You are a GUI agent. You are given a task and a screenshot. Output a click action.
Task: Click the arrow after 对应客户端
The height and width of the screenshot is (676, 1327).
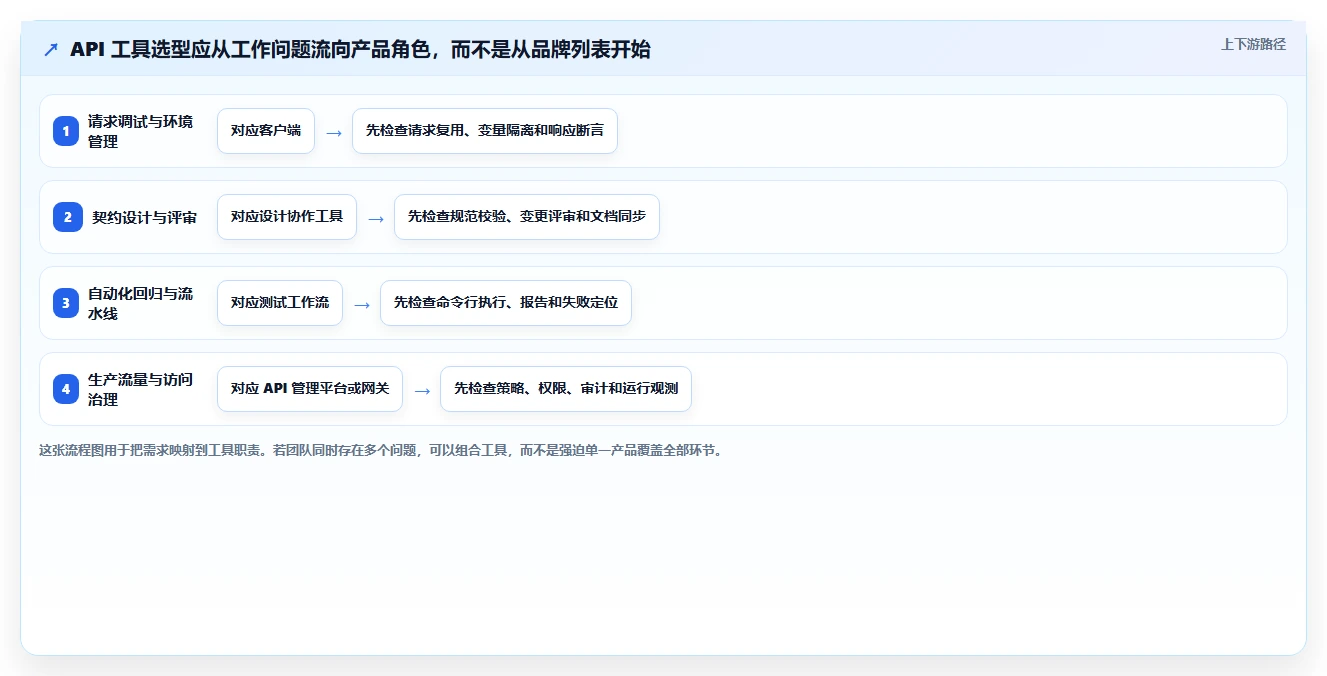(x=334, y=132)
